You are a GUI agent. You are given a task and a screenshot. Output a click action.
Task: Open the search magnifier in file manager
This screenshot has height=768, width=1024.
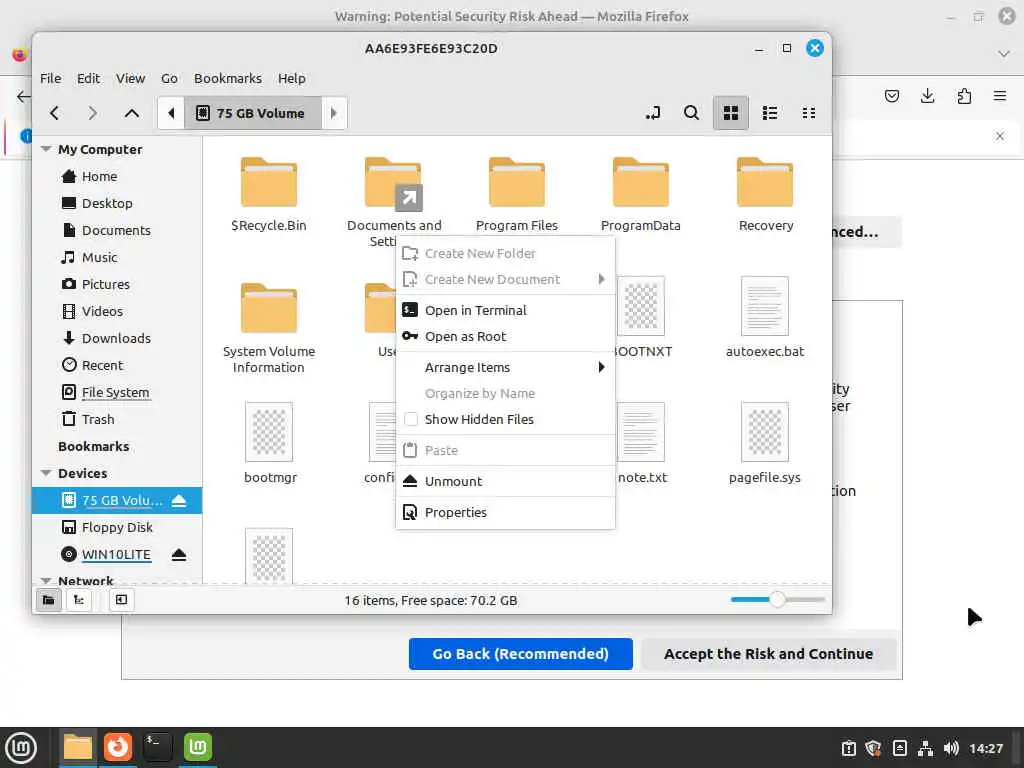click(x=691, y=113)
